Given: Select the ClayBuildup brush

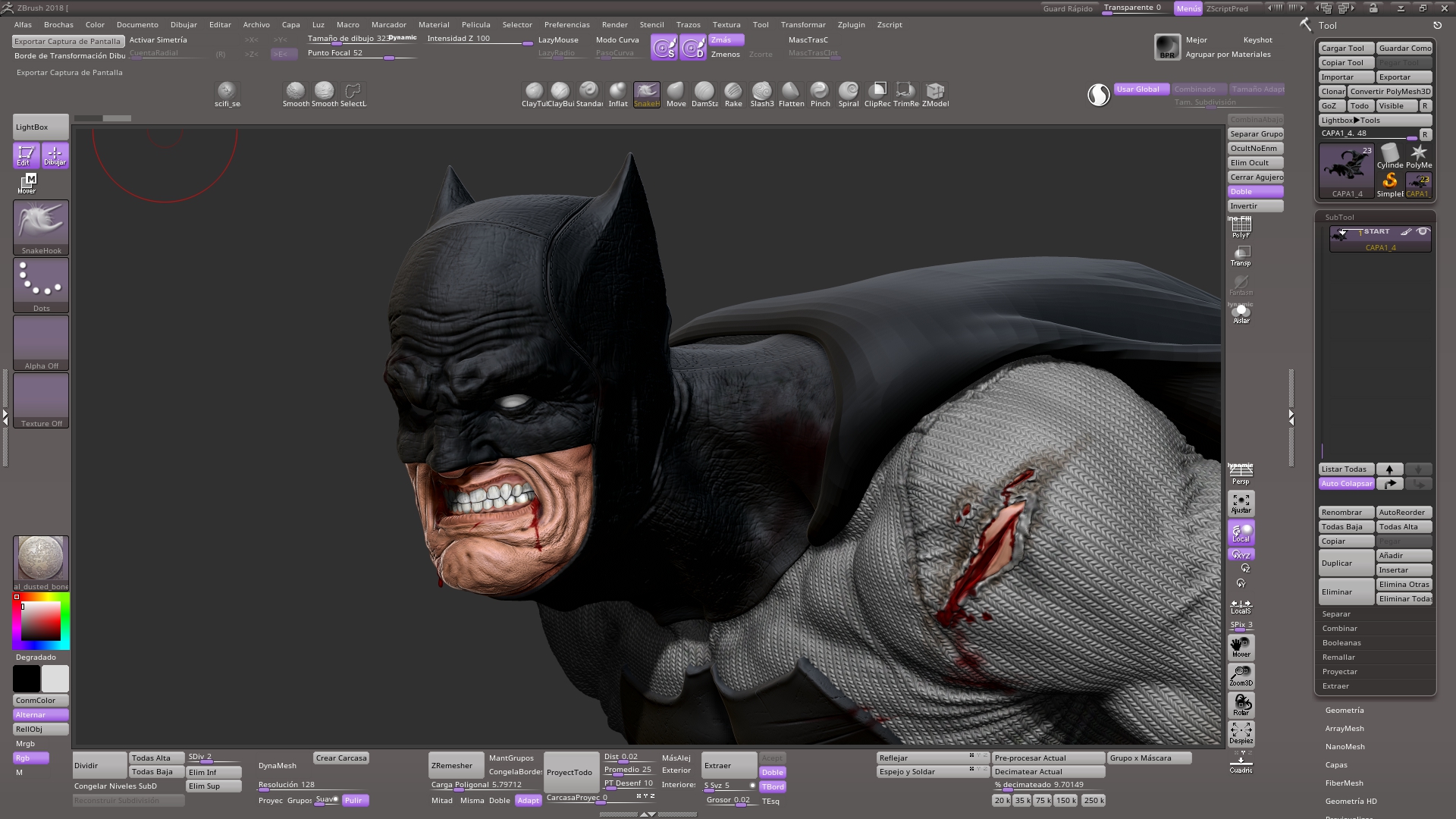Looking at the screenshot, I should click(561, 95).
